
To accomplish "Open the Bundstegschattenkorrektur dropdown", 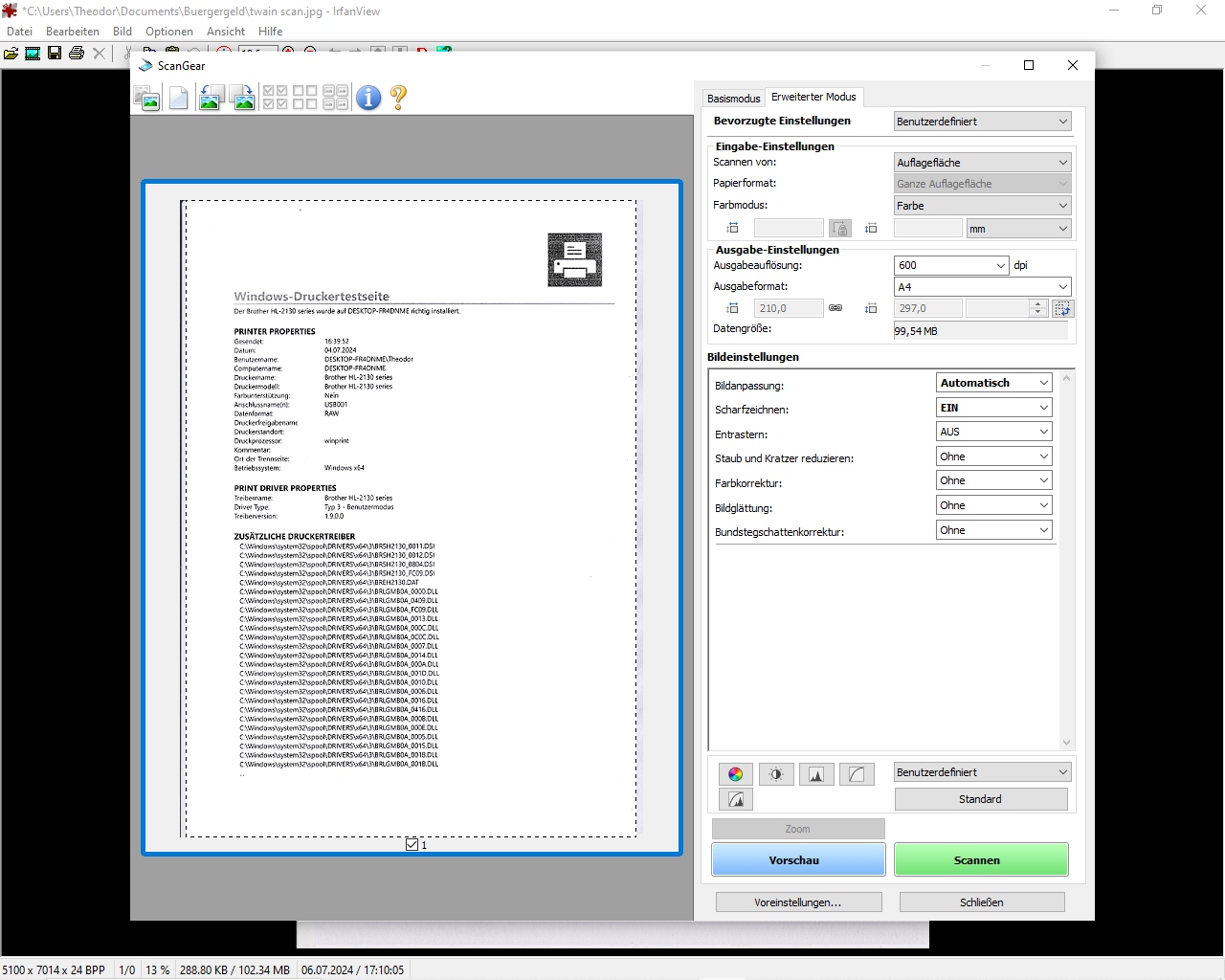I will tap(993, 530).
